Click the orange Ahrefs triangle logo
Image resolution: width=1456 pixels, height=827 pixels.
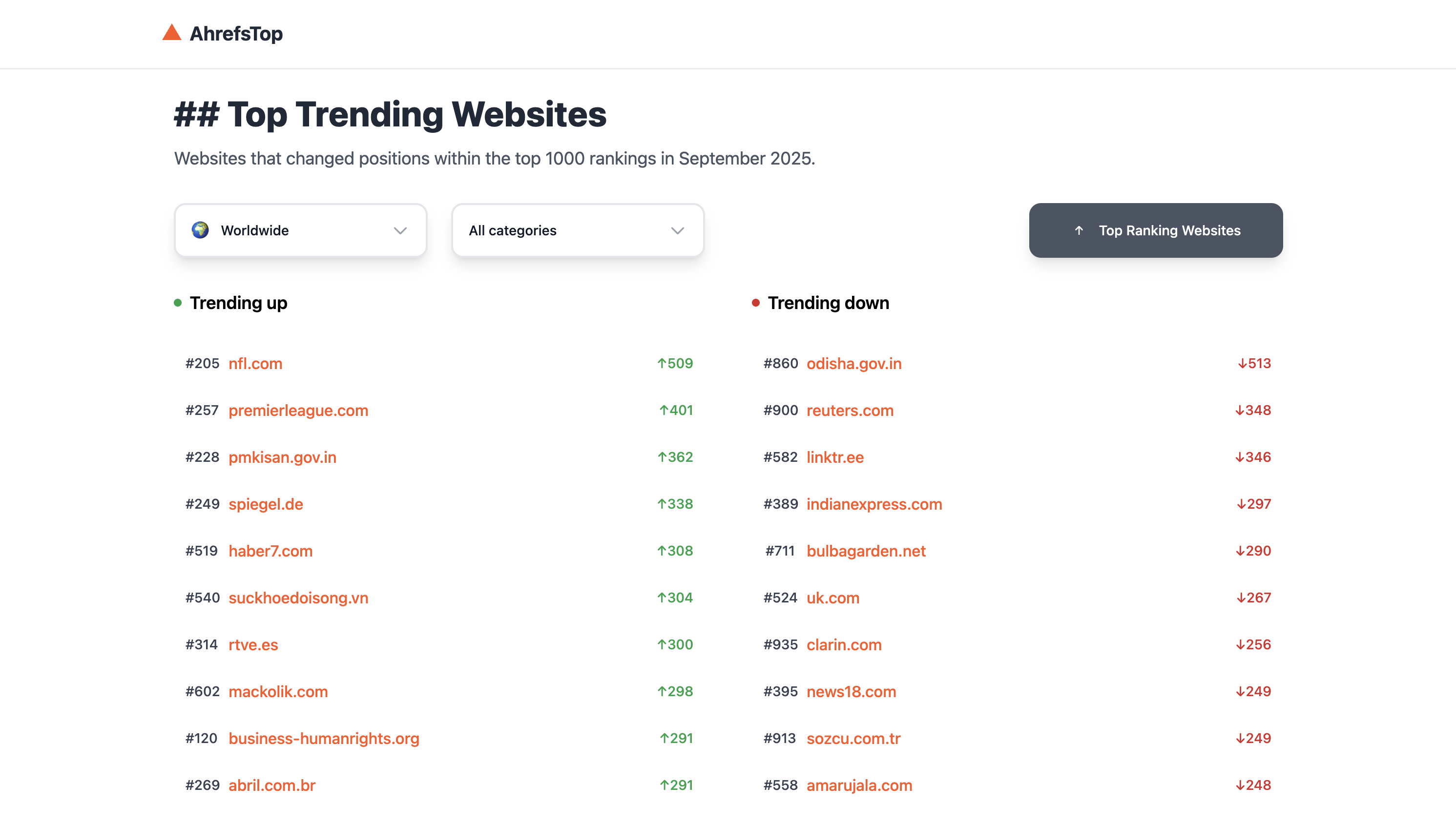(171, 32)
